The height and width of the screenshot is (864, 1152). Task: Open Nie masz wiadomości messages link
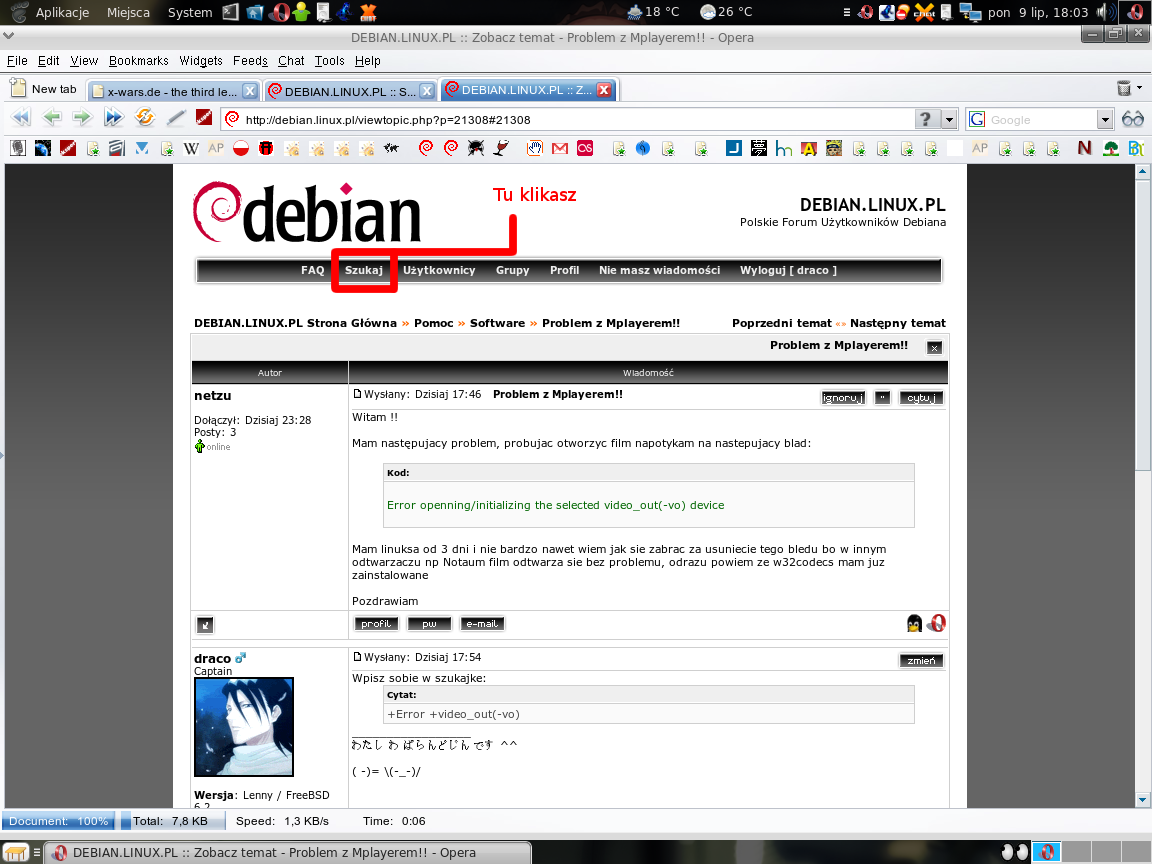(659, 270)
